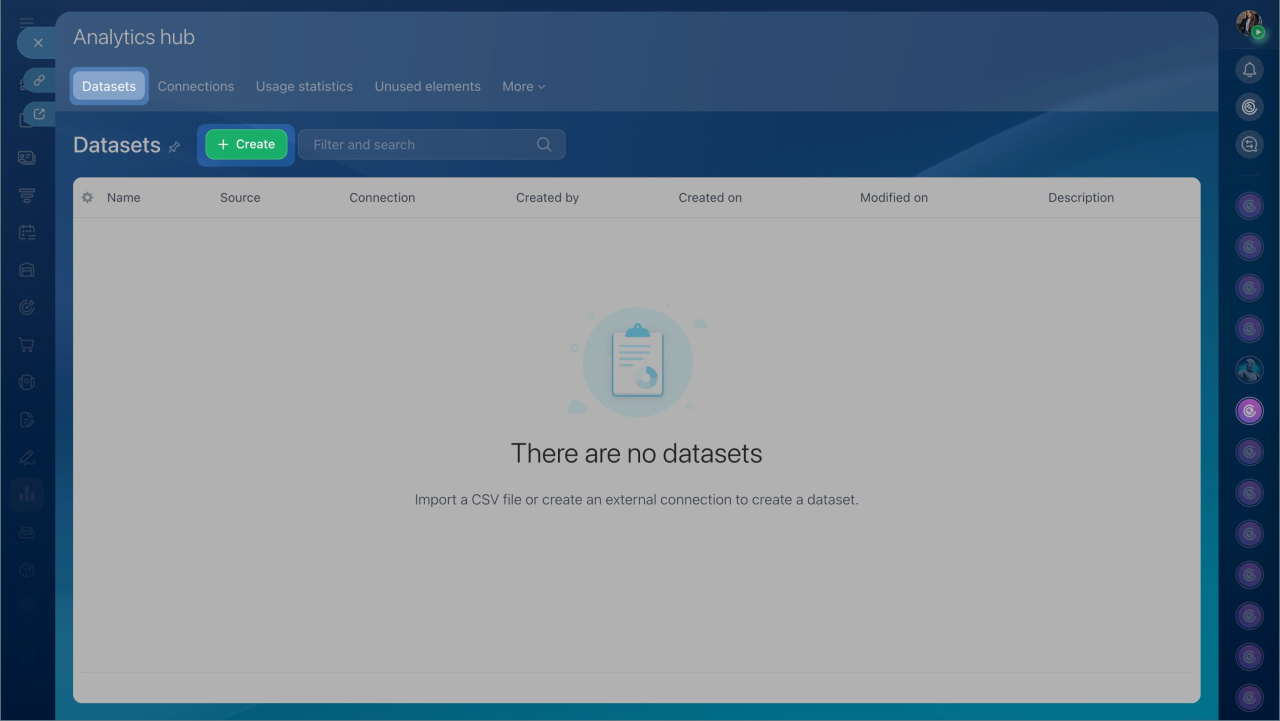The image size is (1280, 721).
Task: Open notifications bell icon
Action: tap(1249, 69)
